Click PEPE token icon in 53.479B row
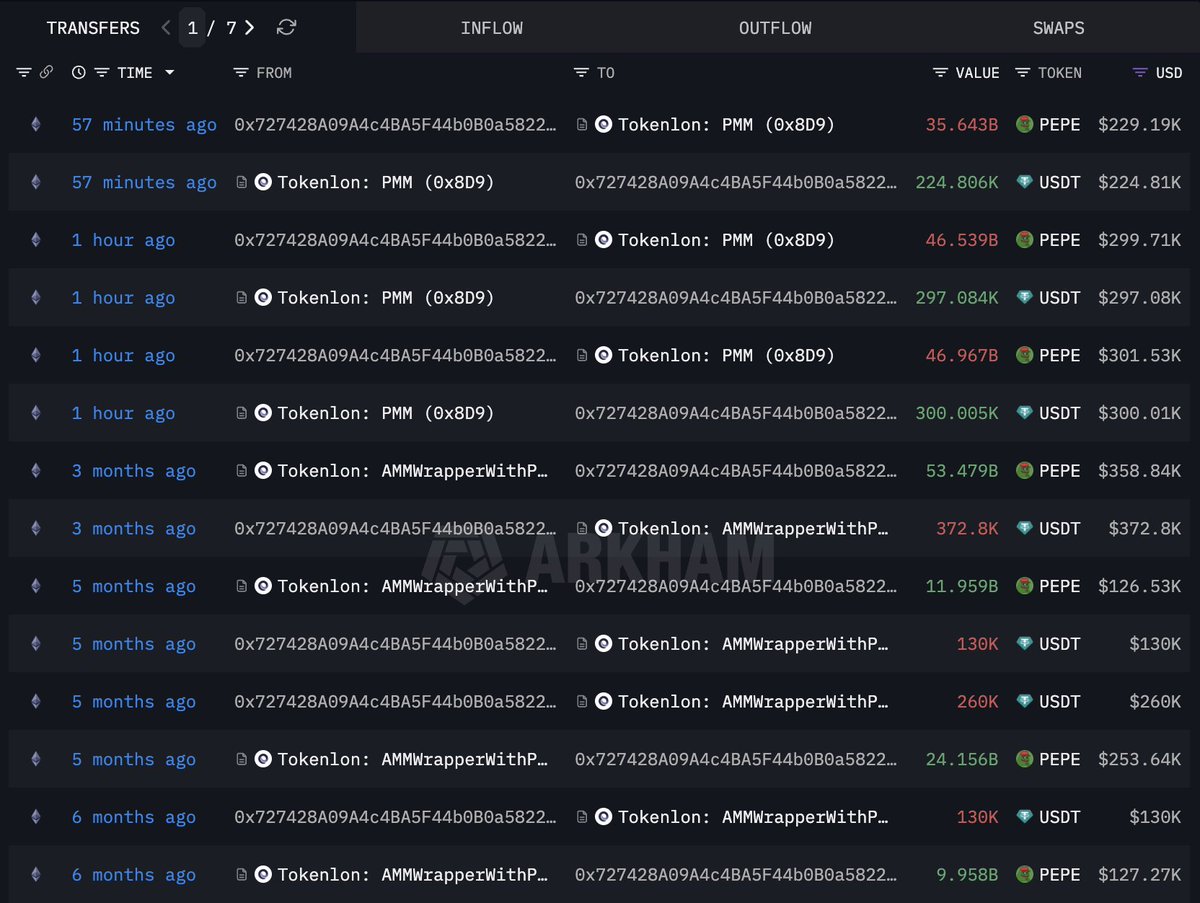 point(1024,471)
